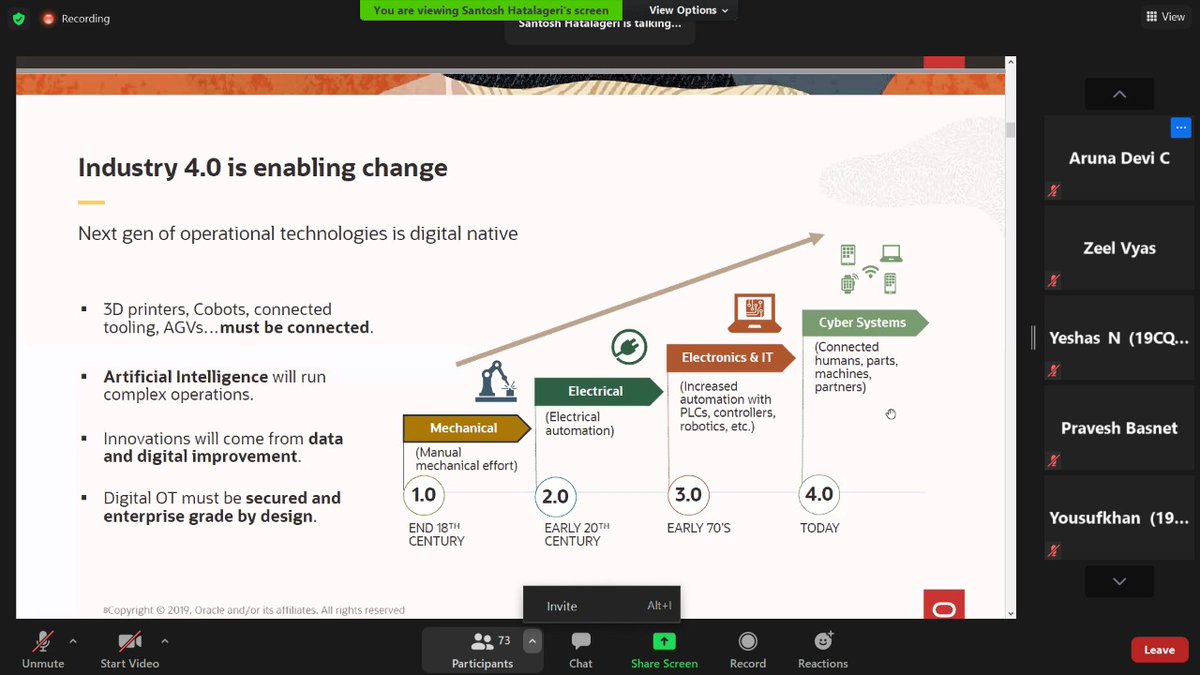
Task: Select the Yousufkhan participant tile
Action: pos(1119,518)
